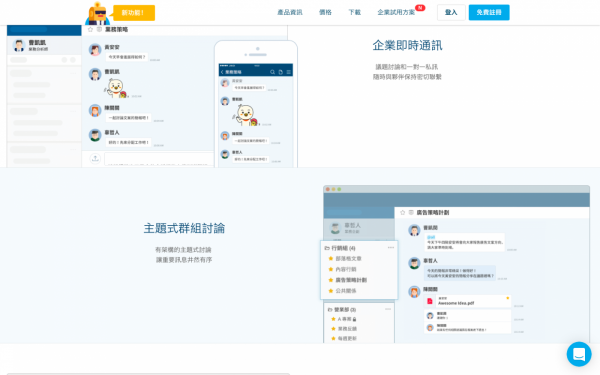The image size is (600, 375).
Task: Click 蔡哲人's avatar in the 業務策略 desktop chat
Action: (x=95, y=135)
